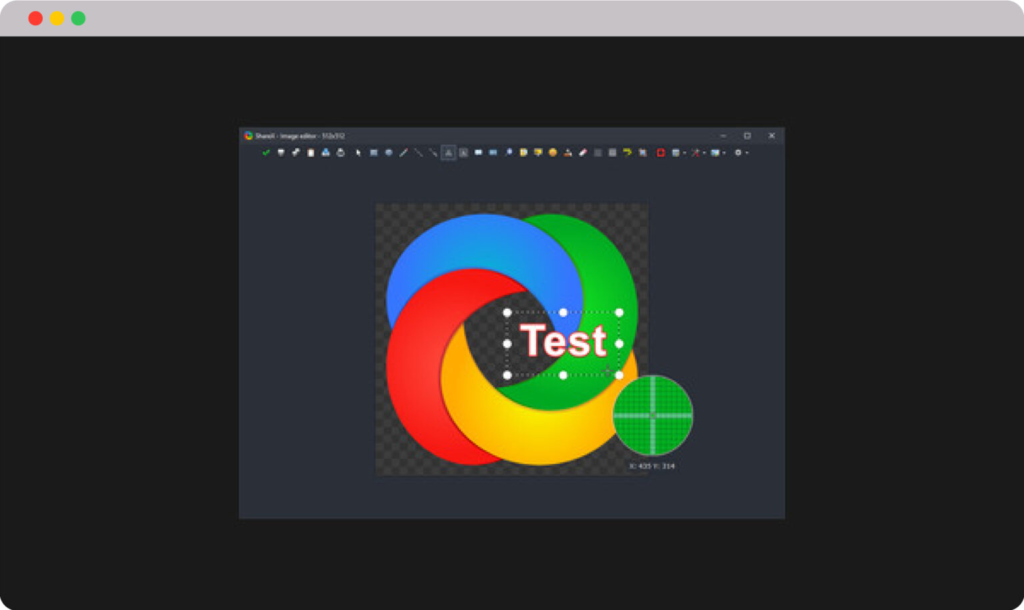Select the eraser tool icon
Screen dimensions: 1024x610
click(583, 153)
